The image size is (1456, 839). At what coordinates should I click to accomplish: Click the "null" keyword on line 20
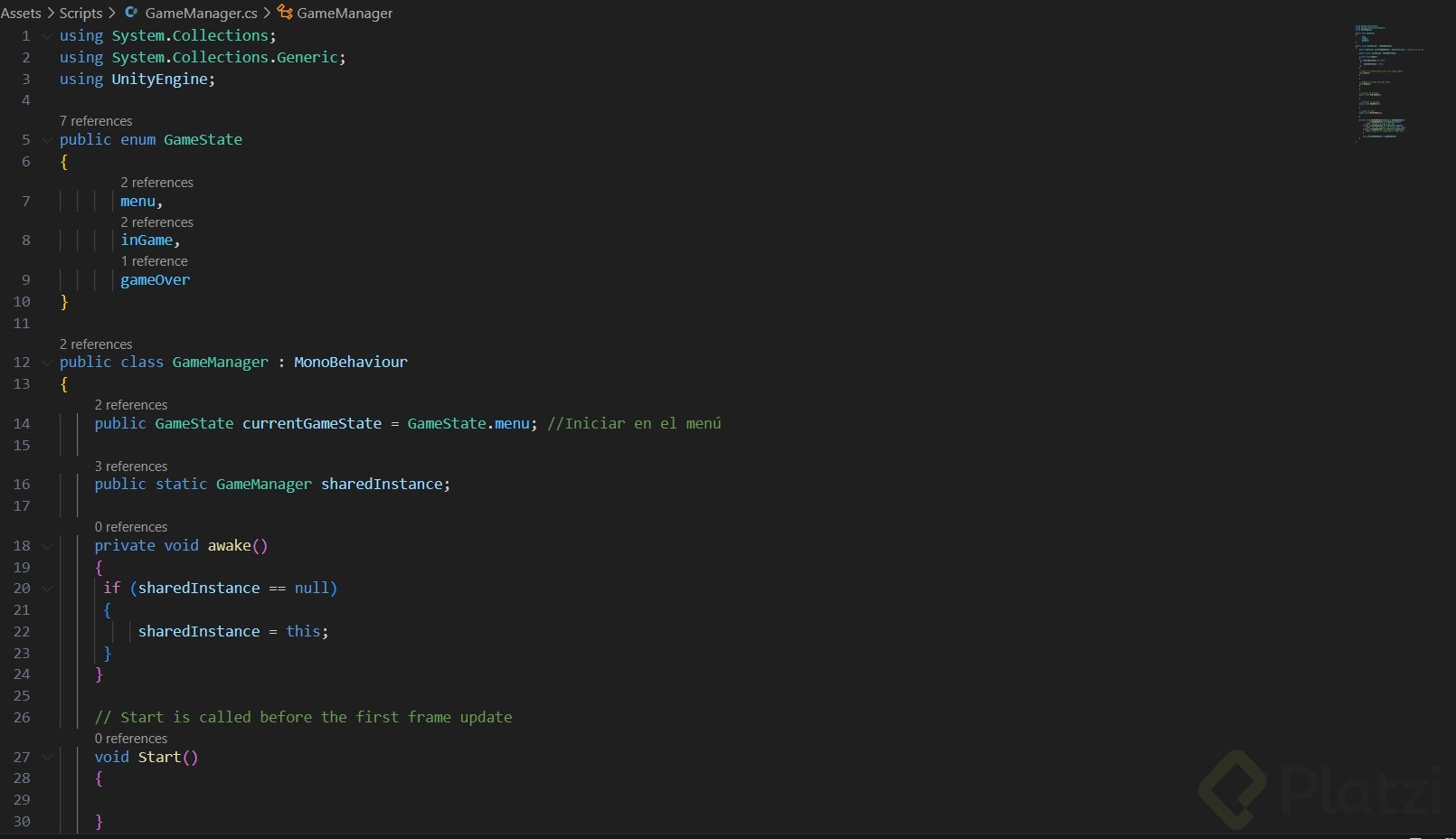(312, 589)
